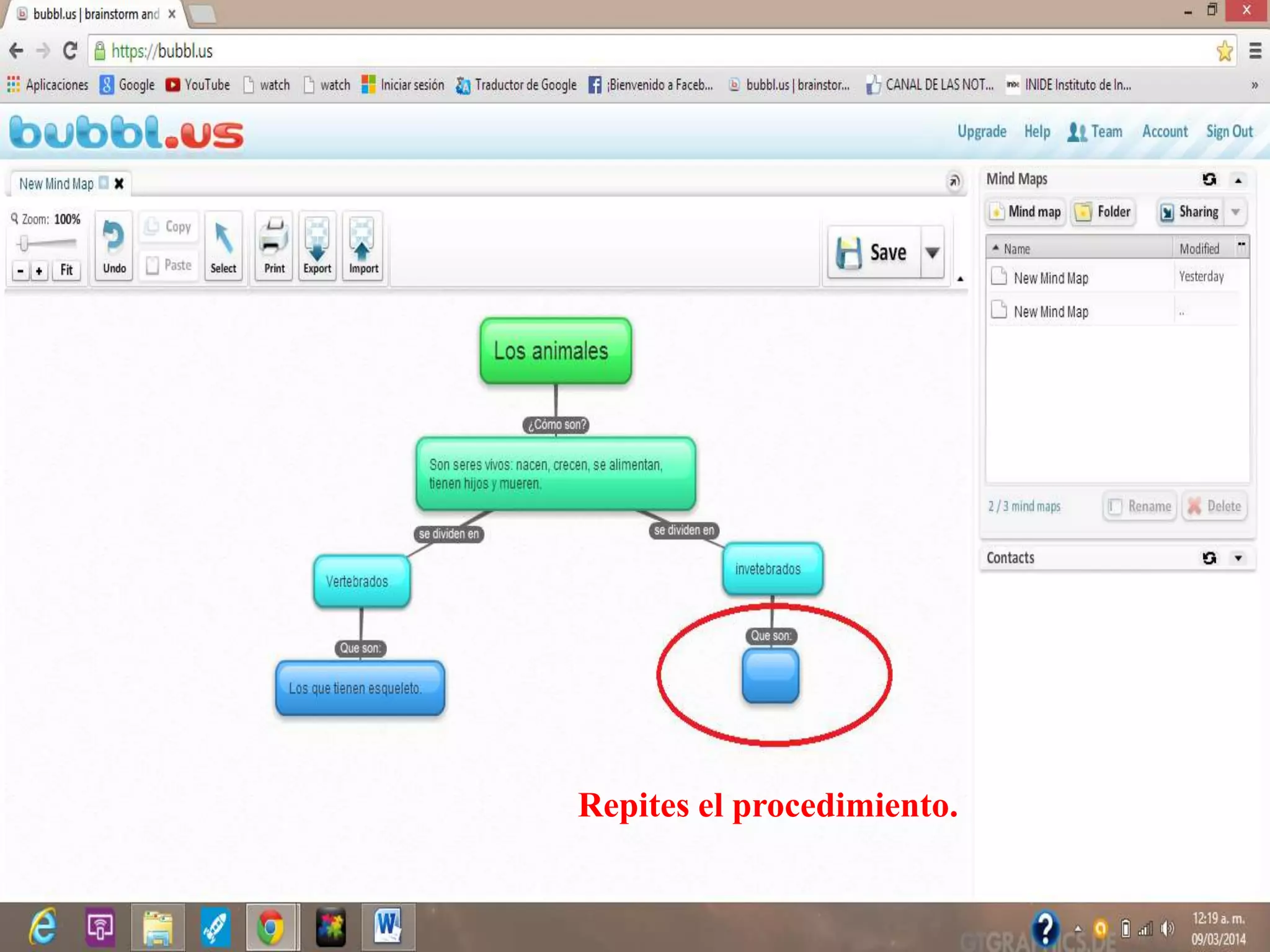Image resolution: width=1270 pixels, height=952 pixels.
Task: Click the ¿Cómo son? connector label
Action: click(556, 425)
